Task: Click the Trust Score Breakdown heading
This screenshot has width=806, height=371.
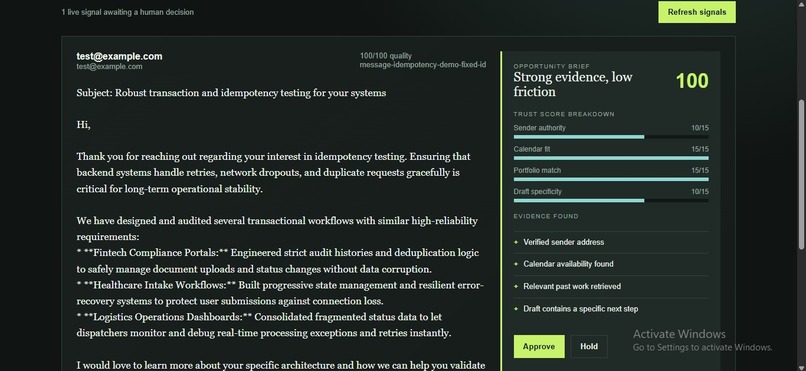Action: 564,114
